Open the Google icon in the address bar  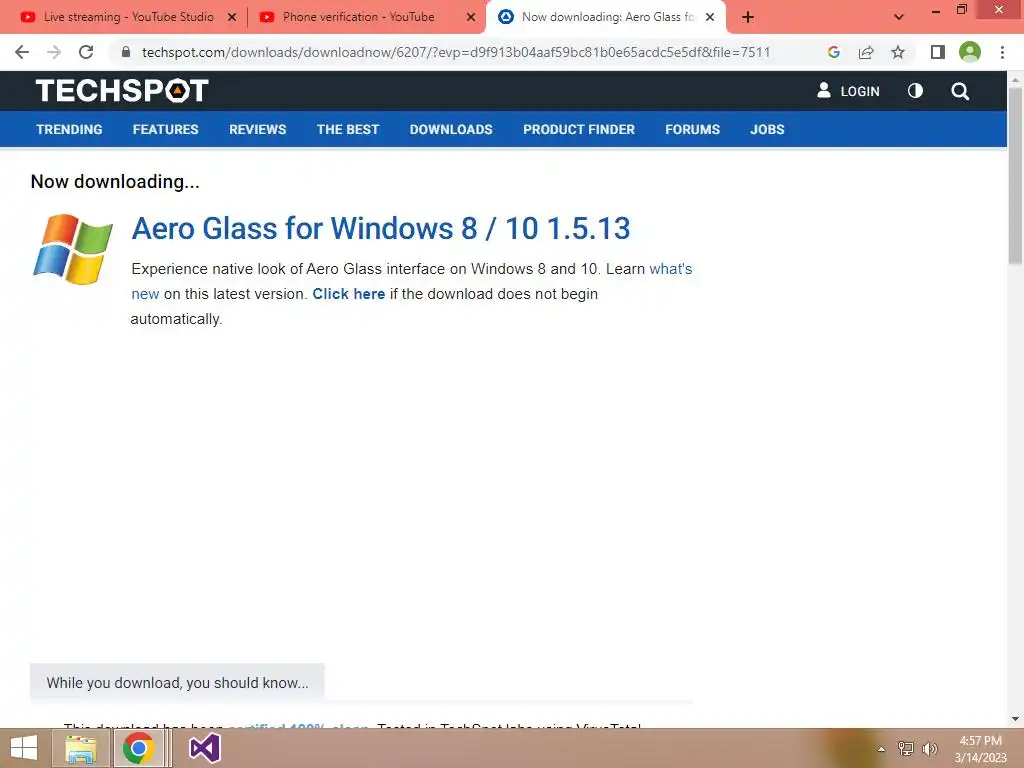coord(833,52)
